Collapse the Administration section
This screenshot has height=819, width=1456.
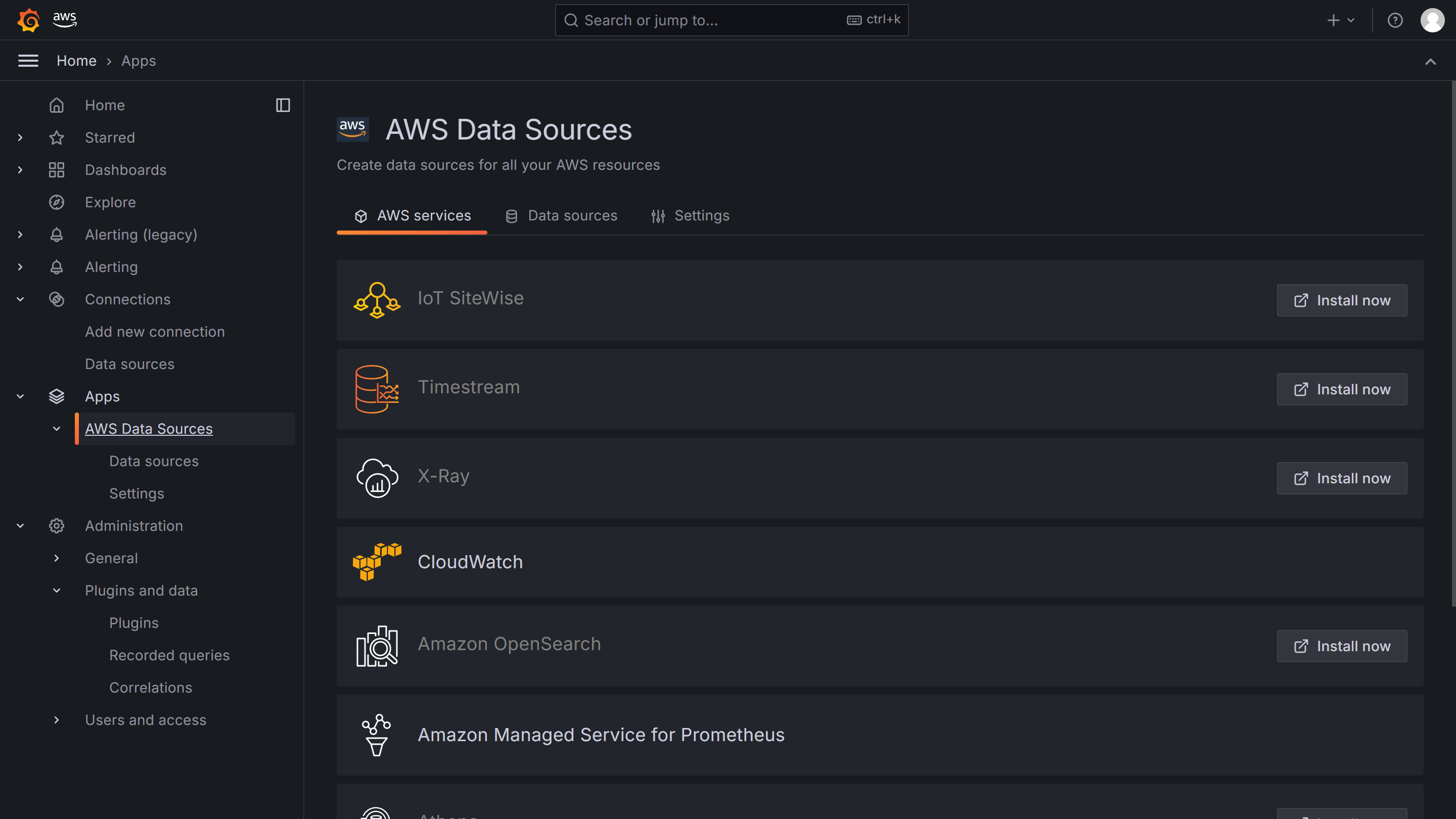point(20,526)
